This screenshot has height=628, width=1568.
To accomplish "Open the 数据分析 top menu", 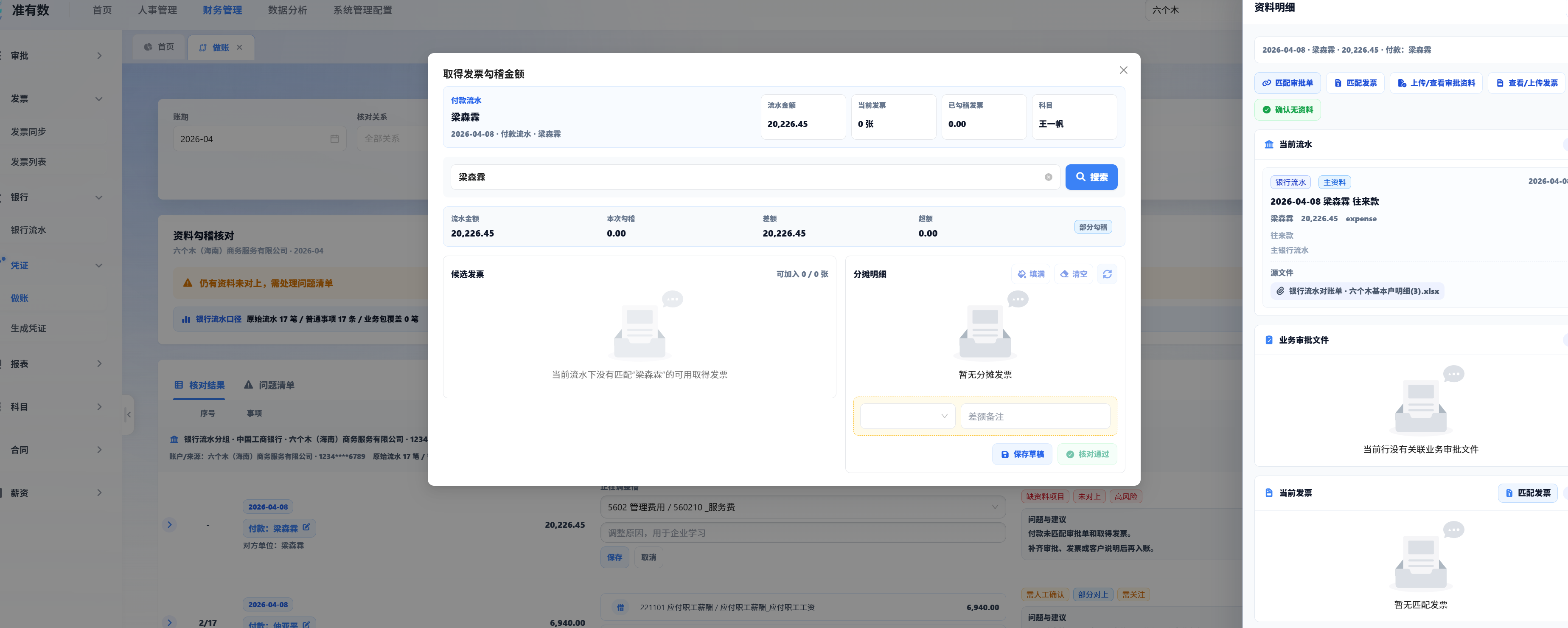I will [287, 10].
